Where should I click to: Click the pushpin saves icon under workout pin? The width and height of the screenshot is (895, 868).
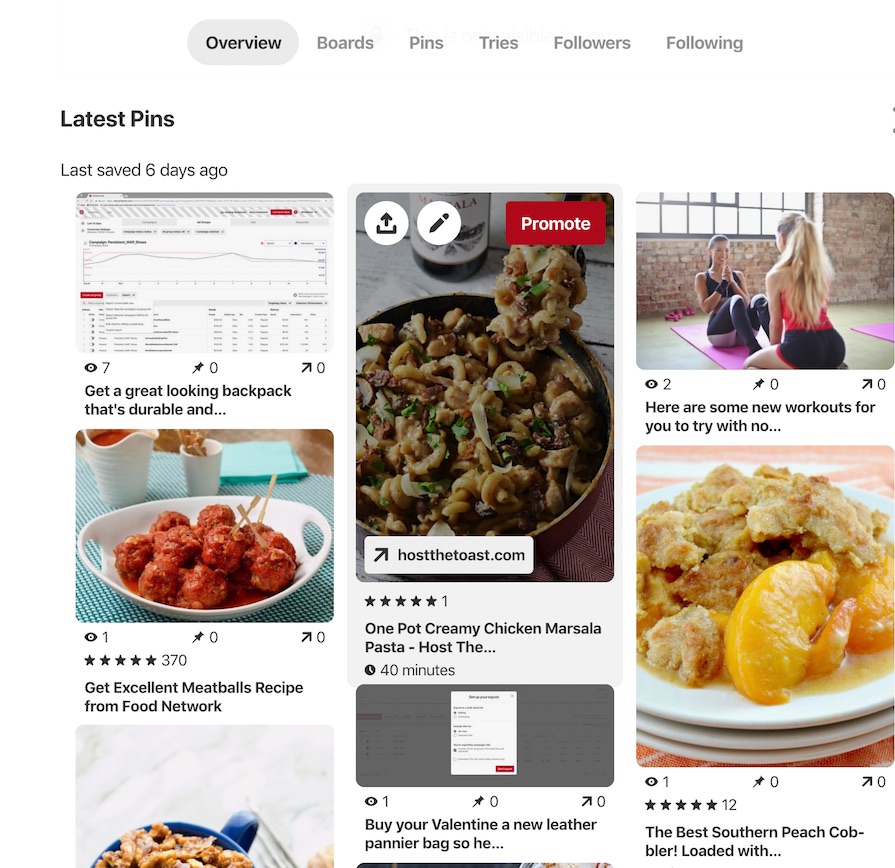758,384
